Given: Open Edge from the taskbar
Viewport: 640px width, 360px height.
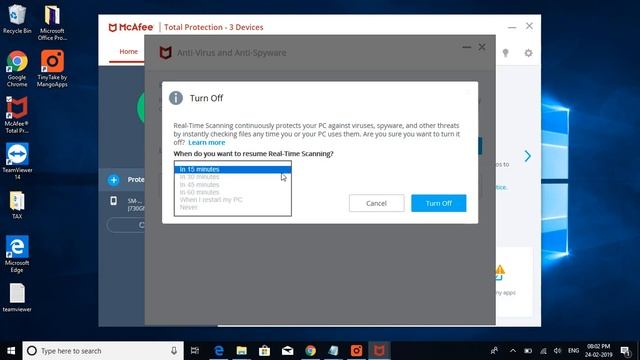Looking at the screenshot, I should pos(219,351).
